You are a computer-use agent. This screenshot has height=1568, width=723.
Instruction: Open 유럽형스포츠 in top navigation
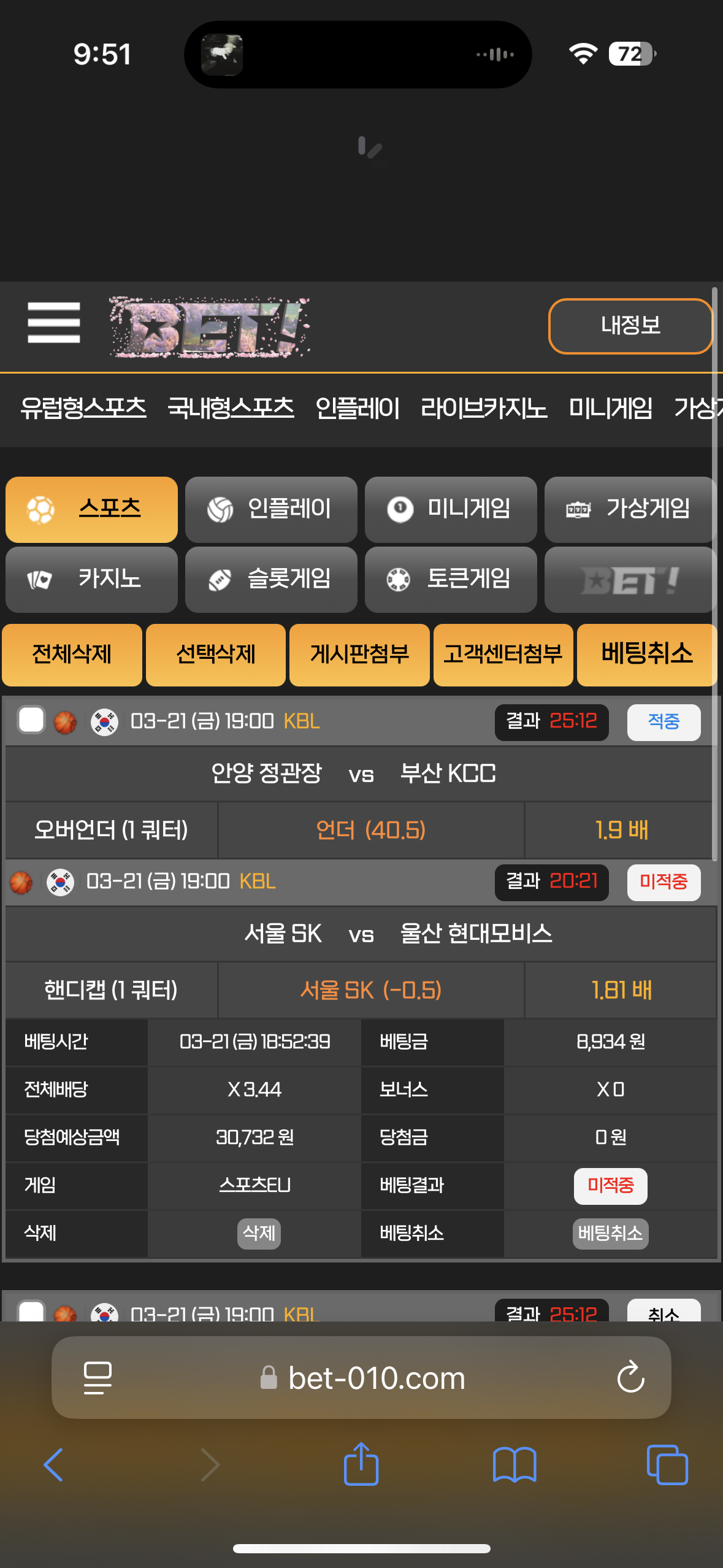pos(83,408)
